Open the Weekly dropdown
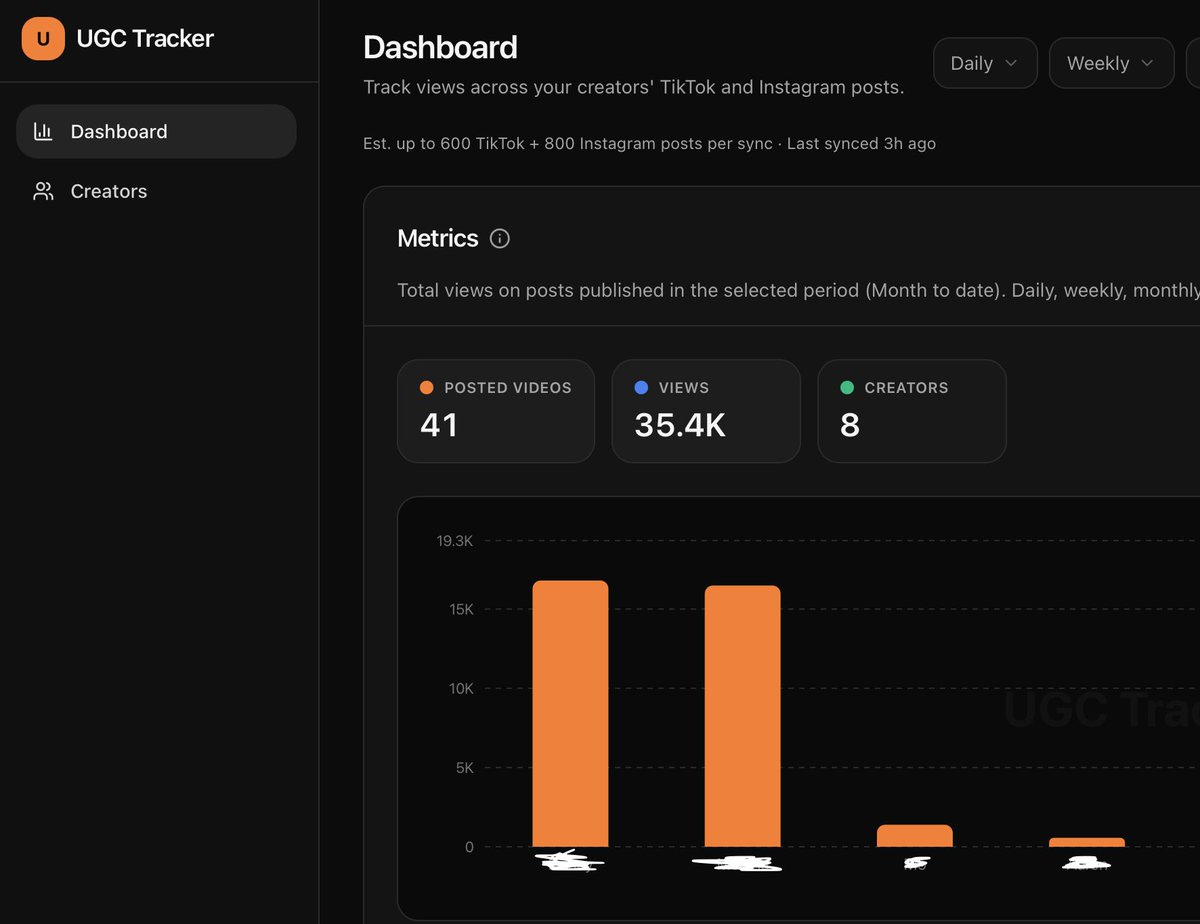 pyautogui.click(x=1111, y=63)
